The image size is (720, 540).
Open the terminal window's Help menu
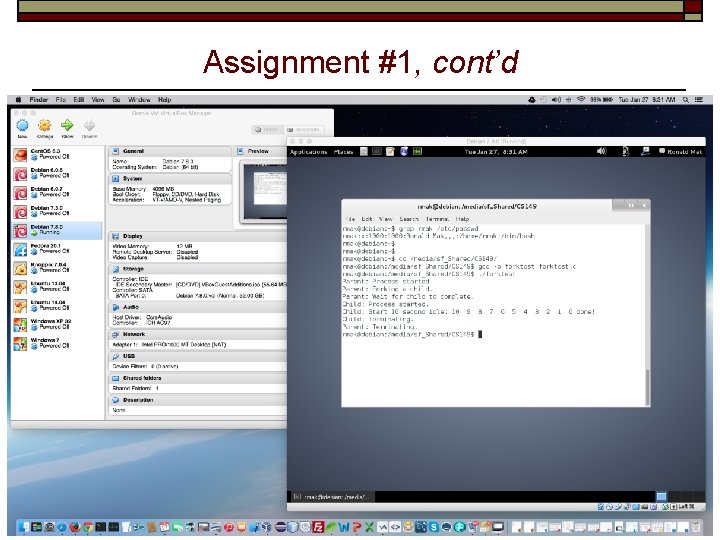(462, 219)
